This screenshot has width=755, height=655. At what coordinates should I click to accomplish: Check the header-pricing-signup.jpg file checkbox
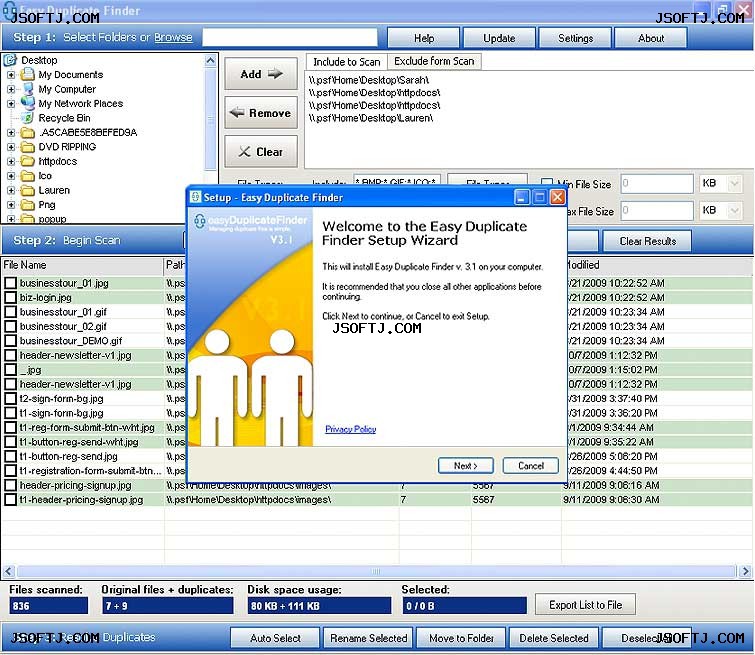click(10, 485)
